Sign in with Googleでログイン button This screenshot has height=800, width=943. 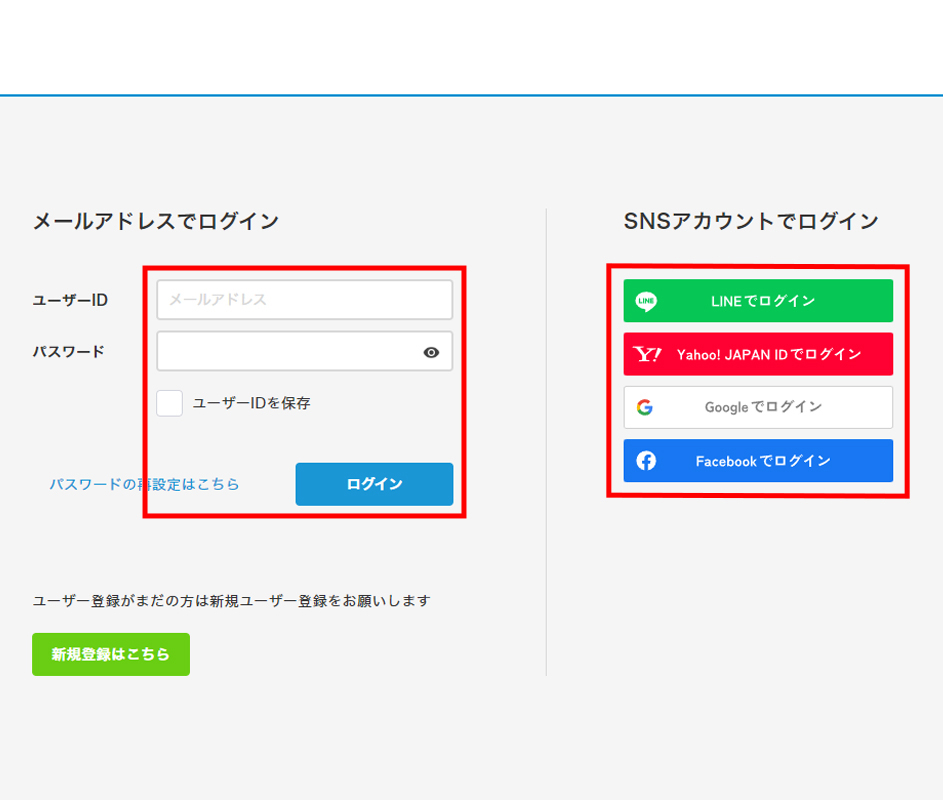point(758,407)
